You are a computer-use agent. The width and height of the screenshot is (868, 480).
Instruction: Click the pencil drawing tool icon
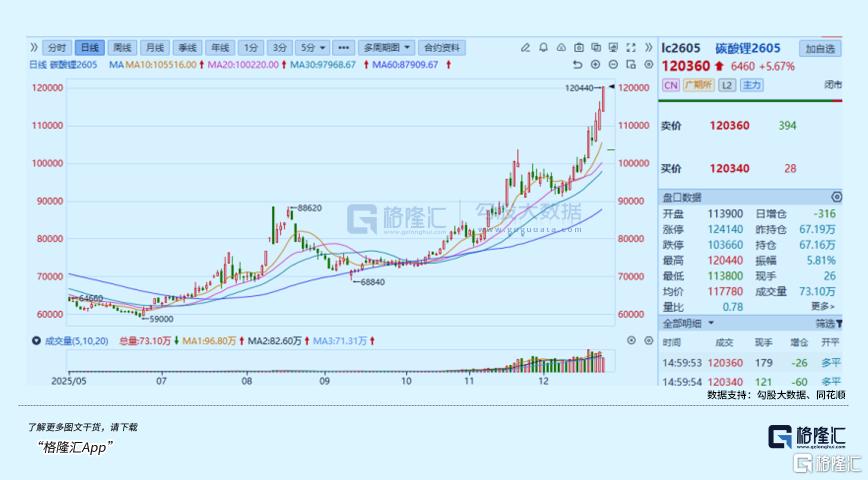click(525, 47)
